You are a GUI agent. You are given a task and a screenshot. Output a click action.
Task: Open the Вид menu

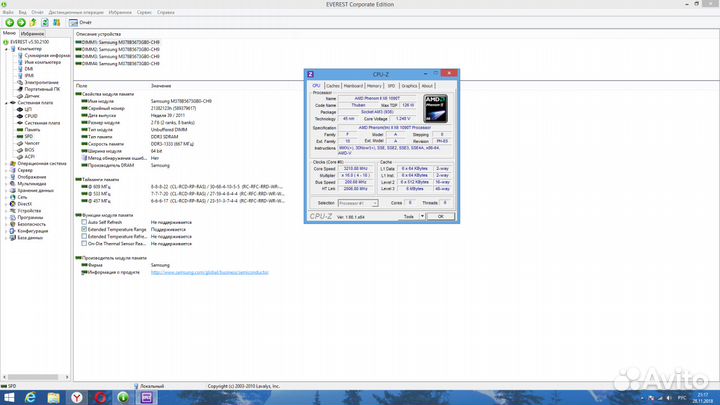tap(22, 12)
